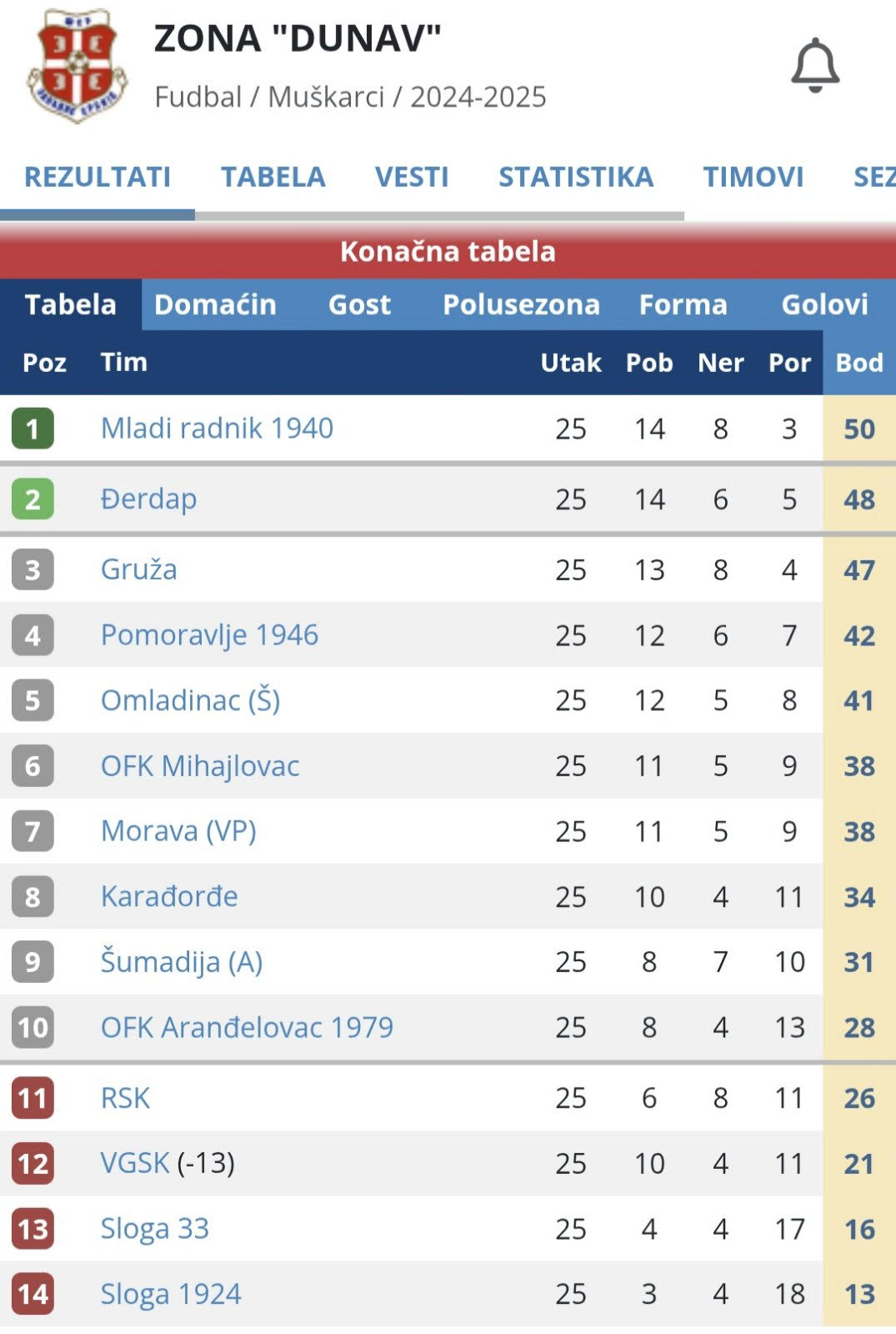The width and height of the screenshot is (896, 1334).
Task: Open the VESTI tab
Action: coord(412,177)
